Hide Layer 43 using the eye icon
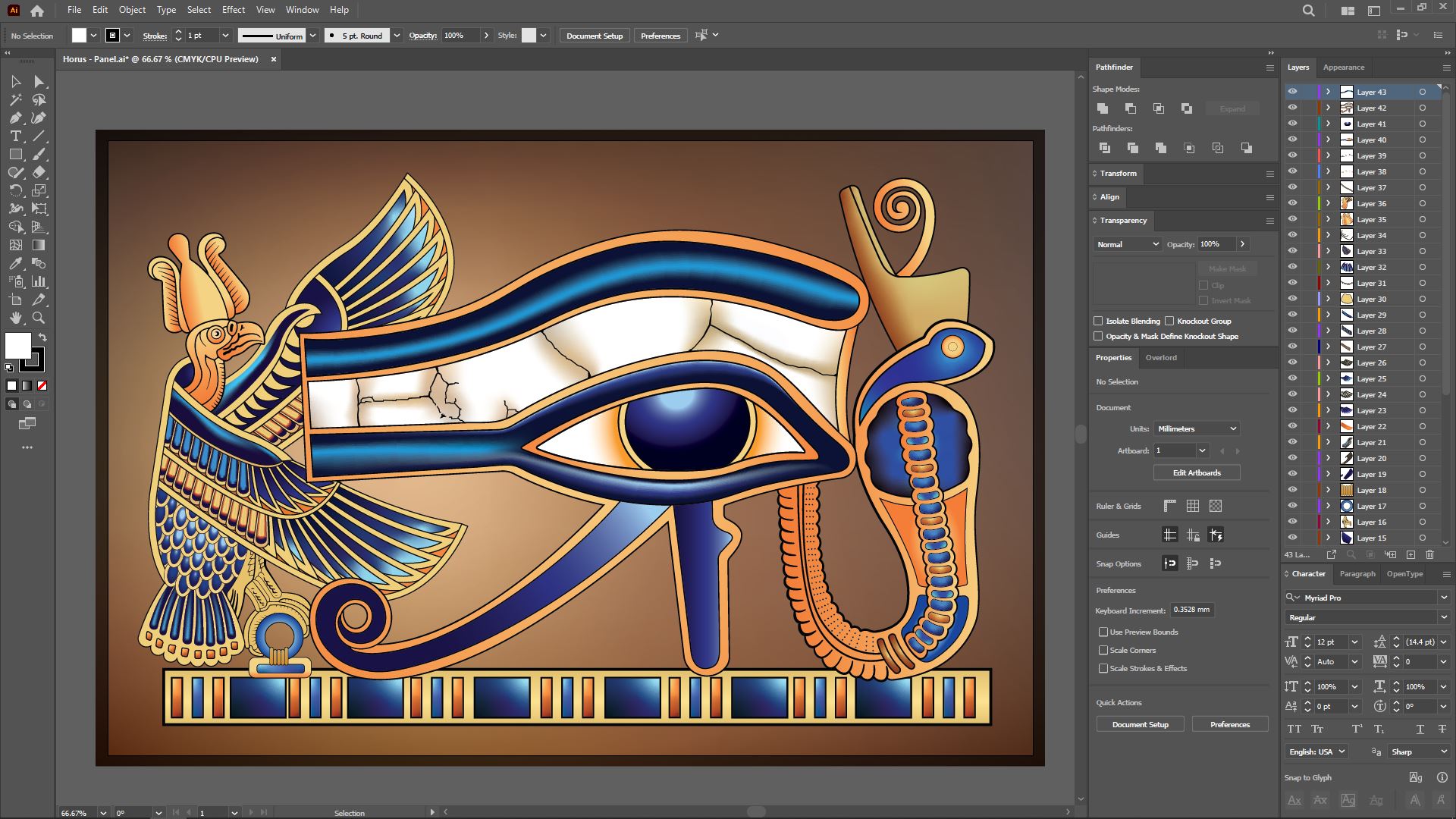Viewport: 1456px width, 819px height. coord(1292,92)
